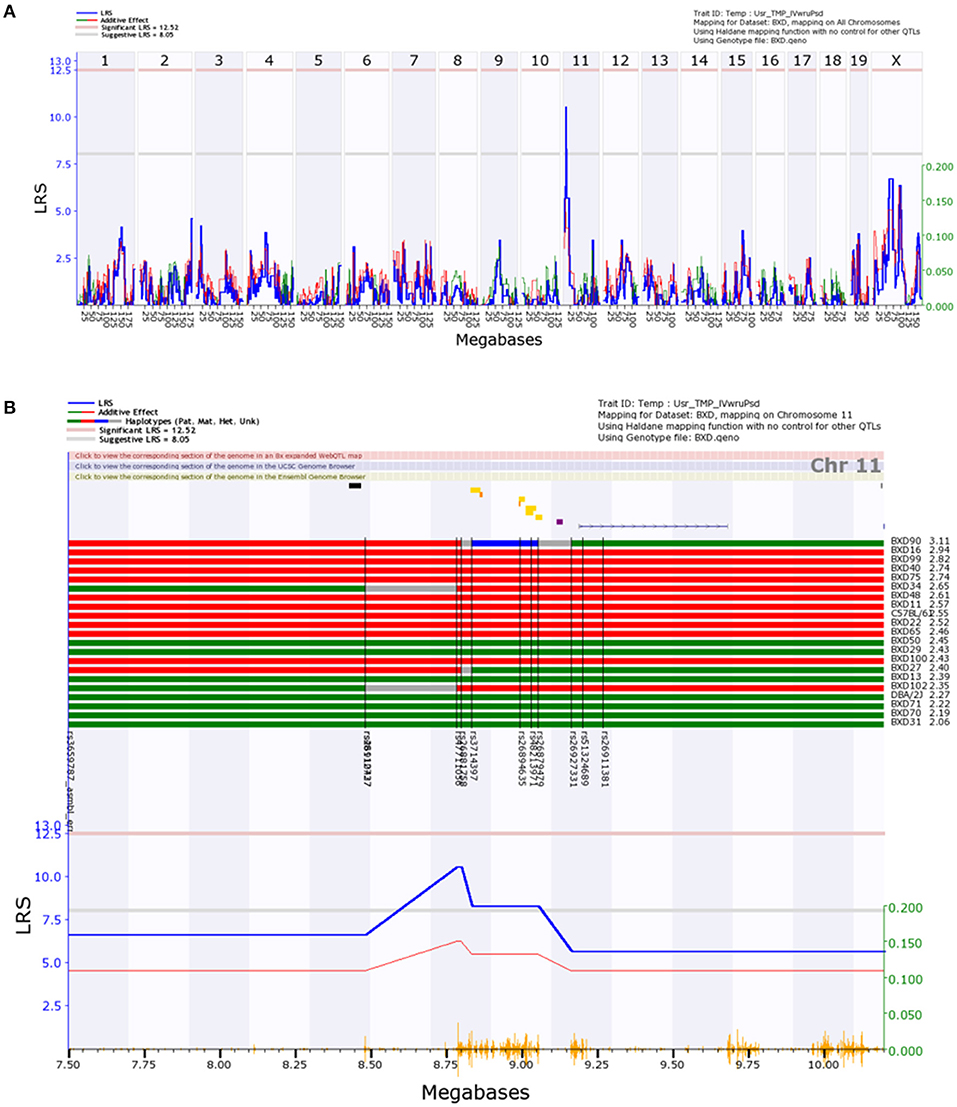957x1107 pixels.
Task: Click the BXD65 haplotype row label
Action: coord(905,631)
